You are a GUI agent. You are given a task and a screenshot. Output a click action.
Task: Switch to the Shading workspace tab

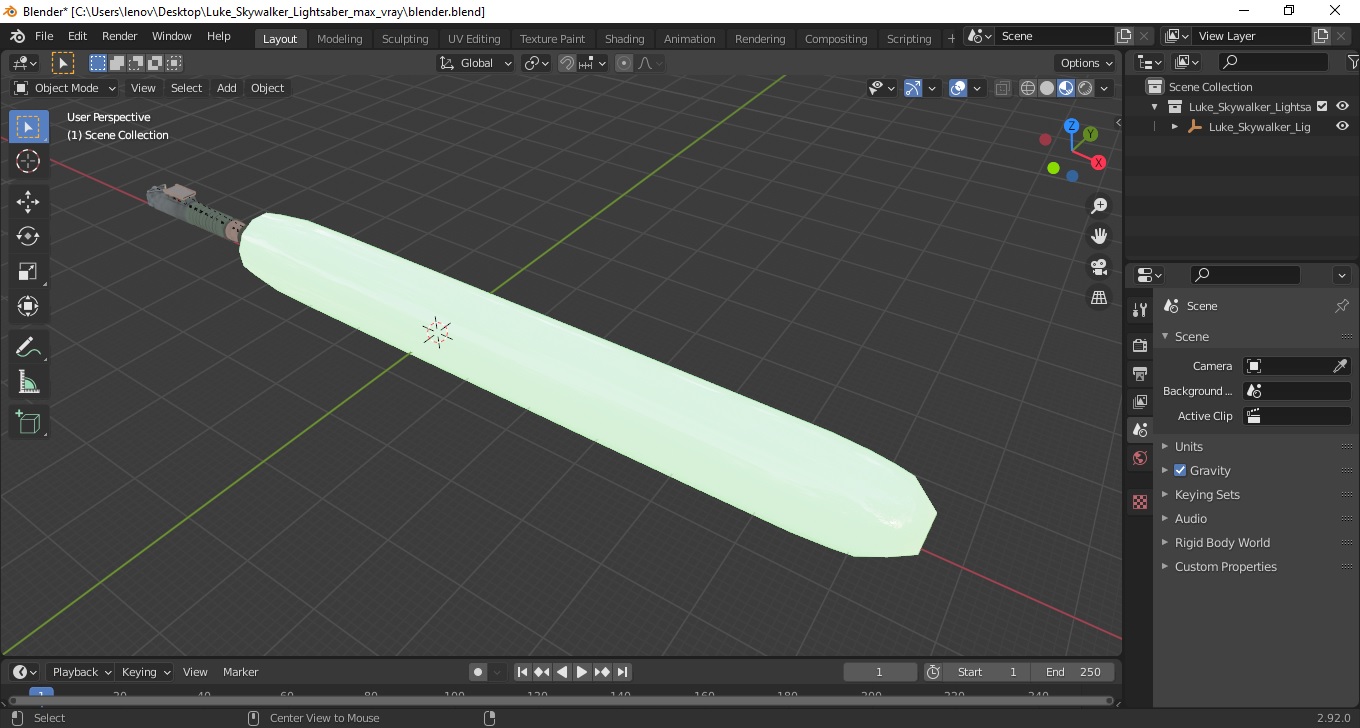[x=625, y=39]
